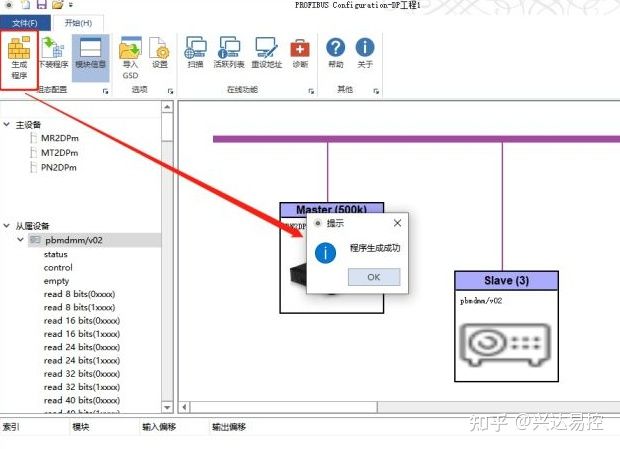This screenshot has width=620, height=449.
Task: Select the status module in tree
Action: coord(56,254)
